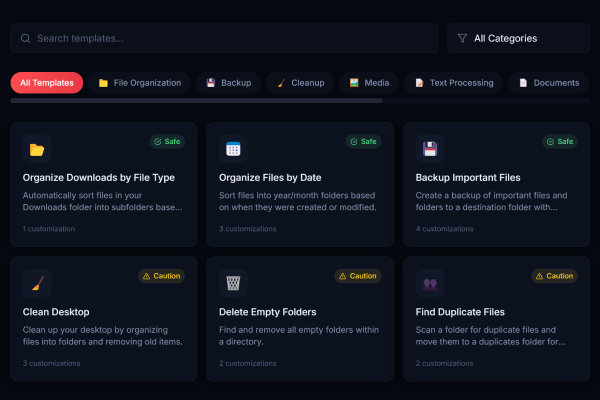Click '2 customizations' on Find Duplicate Files
600x400 pixels.
click(444, 363)
